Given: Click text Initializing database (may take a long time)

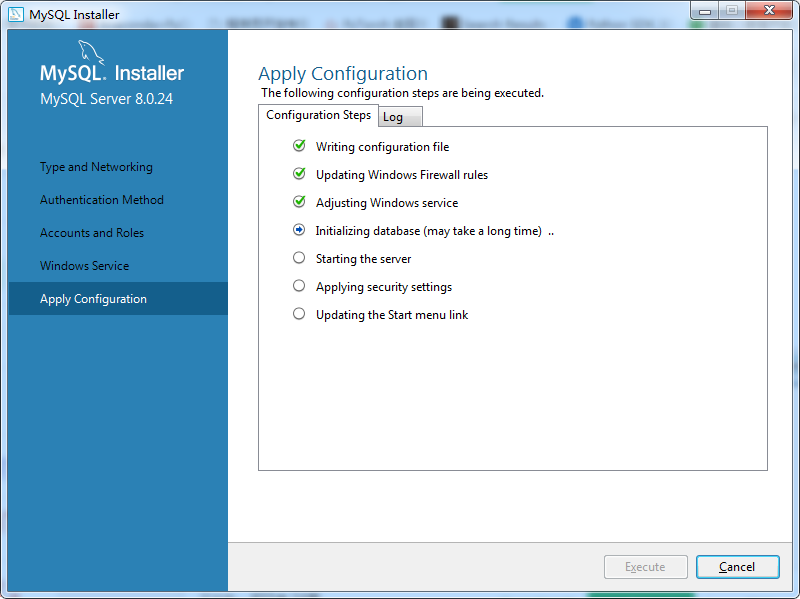Looking at the screenshot, I should (429, 231).
